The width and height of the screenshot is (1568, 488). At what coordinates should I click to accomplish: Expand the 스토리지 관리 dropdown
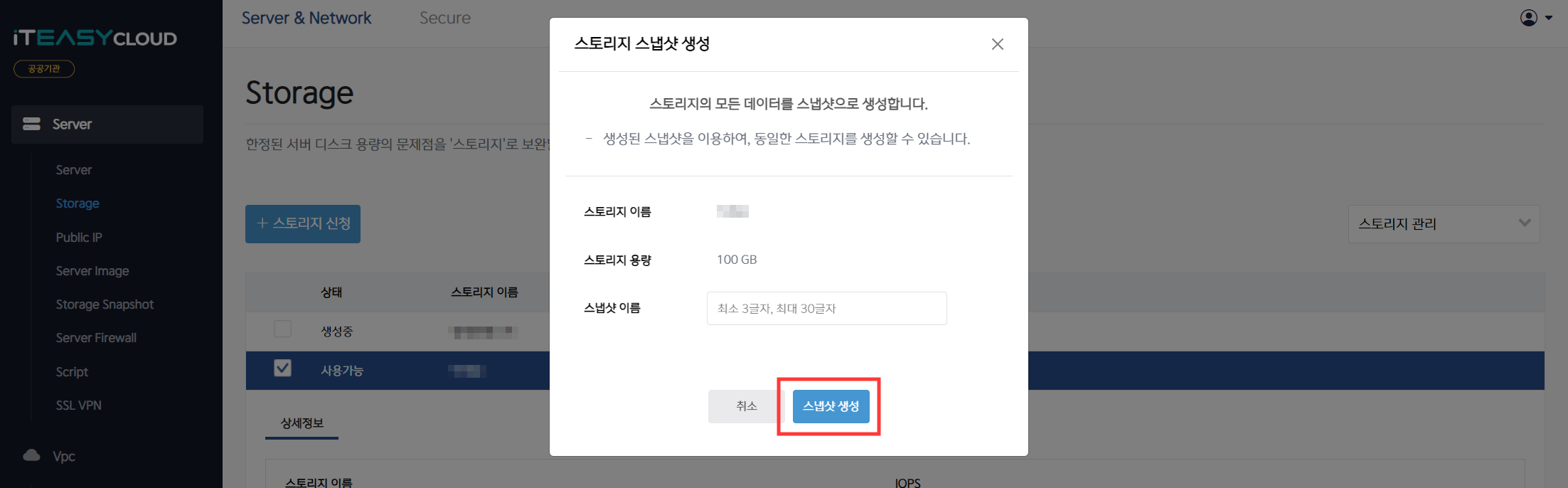click(1444, 224)
